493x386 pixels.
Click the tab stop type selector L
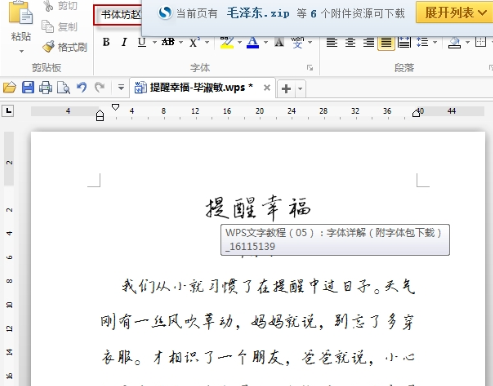pyautogui.click(x=8, y=111)
